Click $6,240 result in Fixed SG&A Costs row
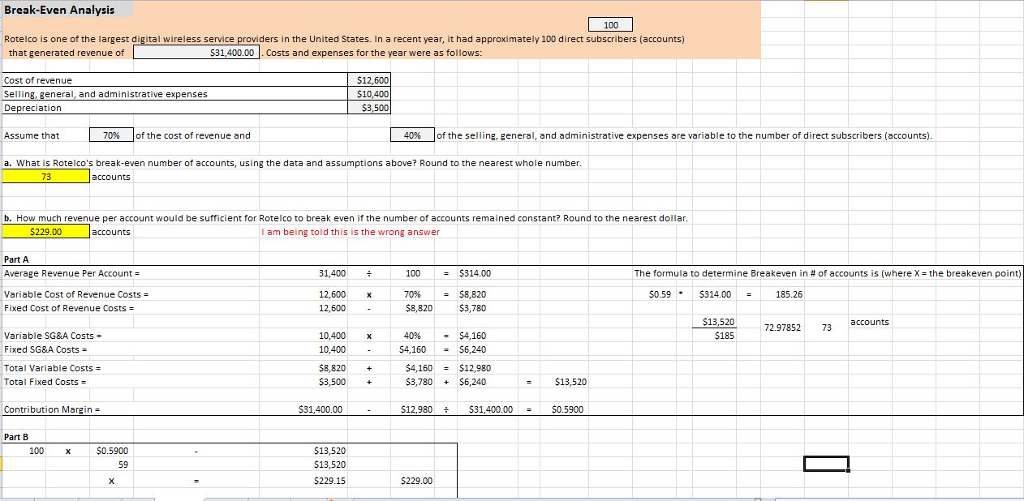The image size is (1024, 501). tap(473, 349)
